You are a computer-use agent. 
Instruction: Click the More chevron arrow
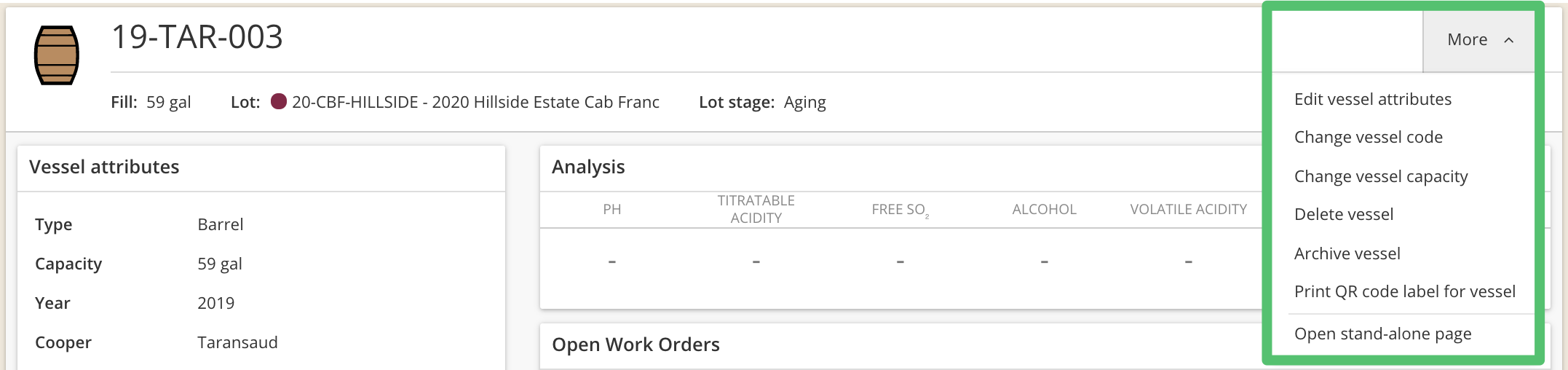1509,40
